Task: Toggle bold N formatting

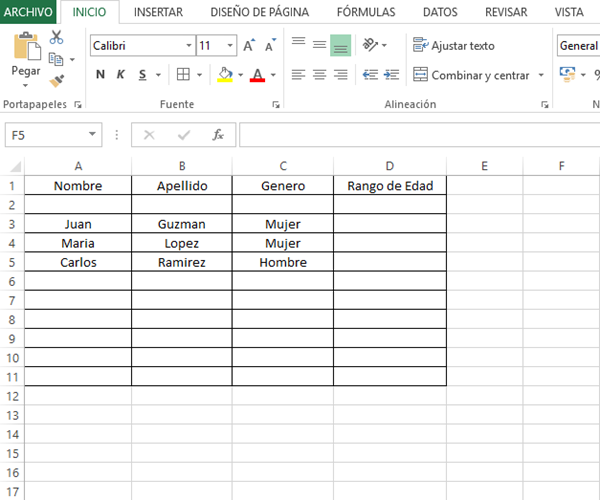Action: (100, 74)
